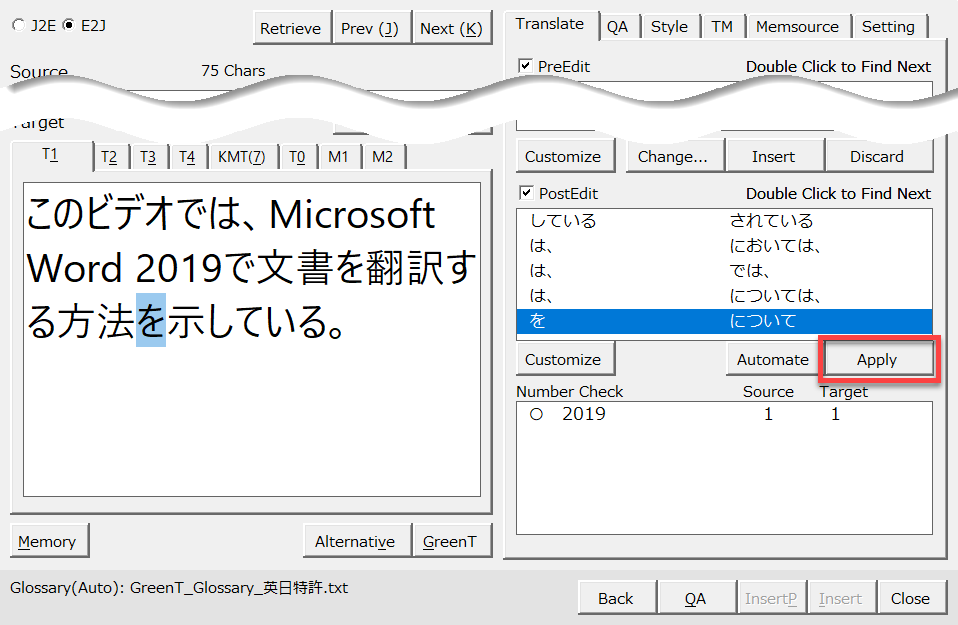Select the E2J translation direction
The height and width of the screenshot is (625, 958).
68,25
